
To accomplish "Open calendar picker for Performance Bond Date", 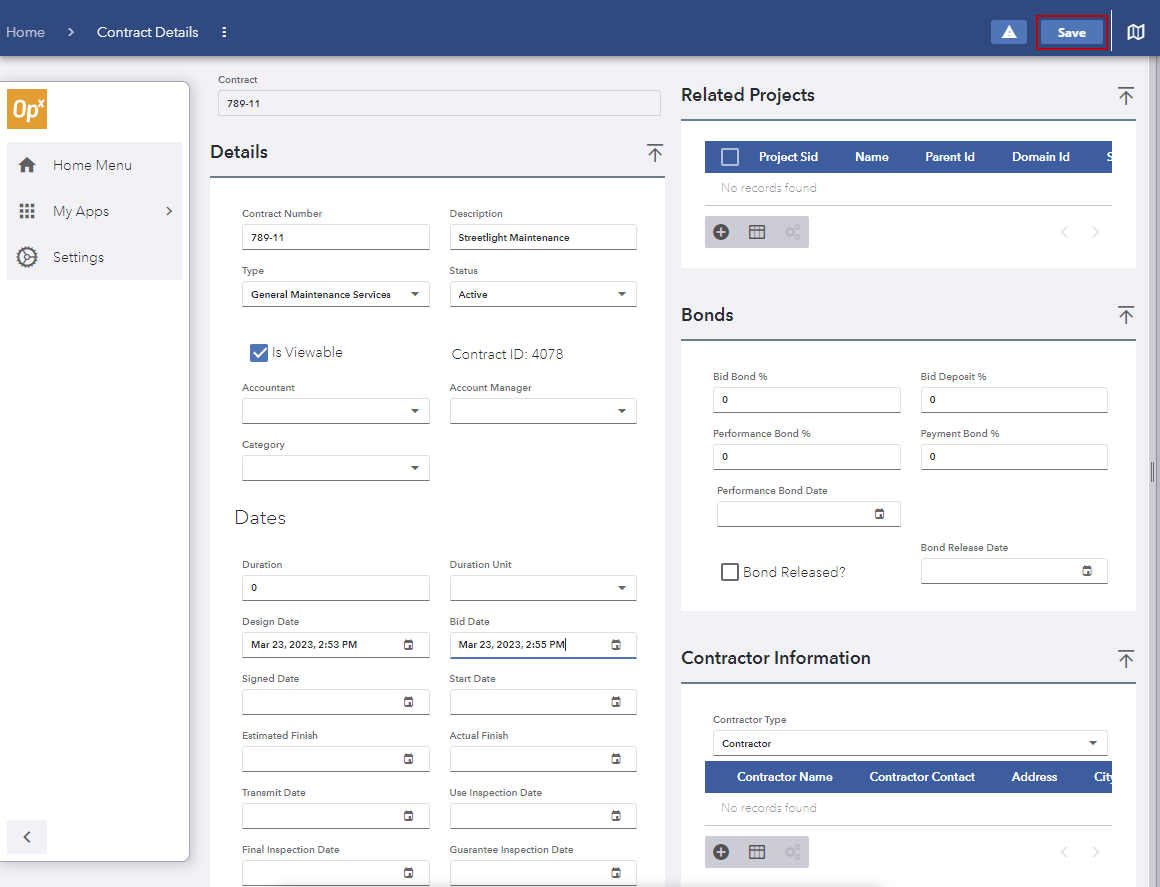I will pyautogui.click(x=880, y=514).
